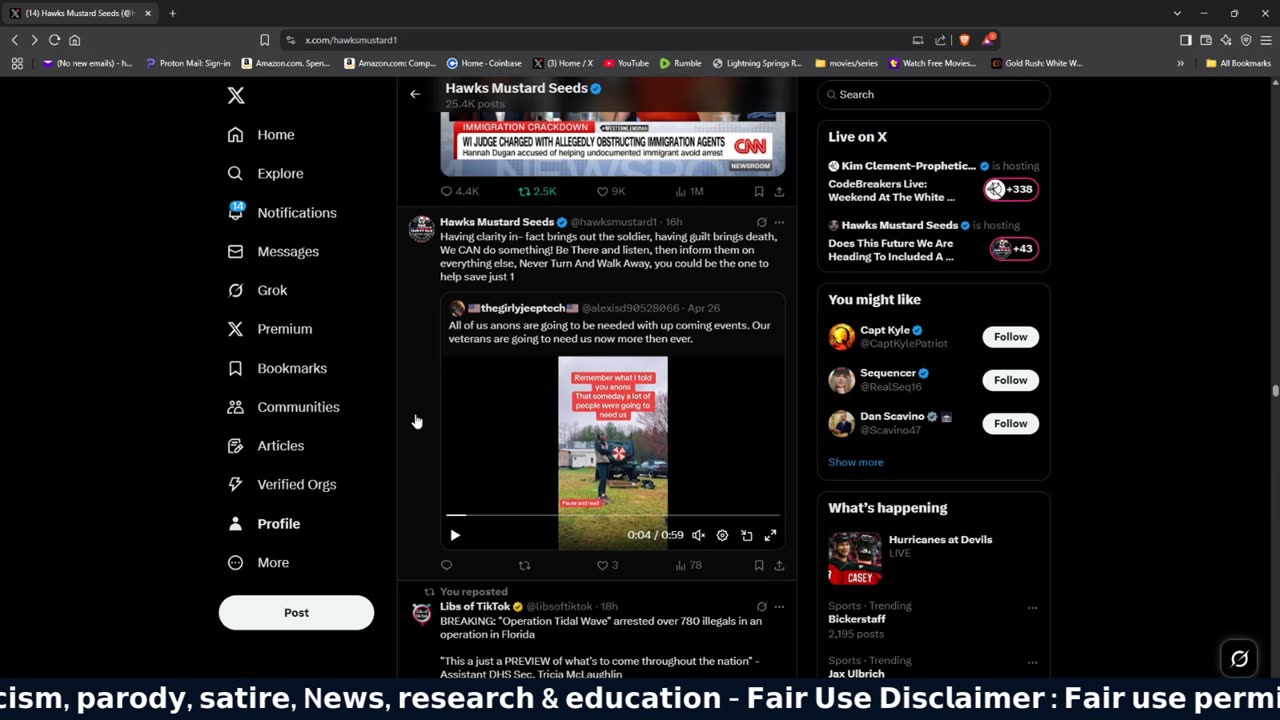This screenshot has height=720, width=1280.
Task: Open Hurricanes at Devils live event
Action: [x=933, y=557]
